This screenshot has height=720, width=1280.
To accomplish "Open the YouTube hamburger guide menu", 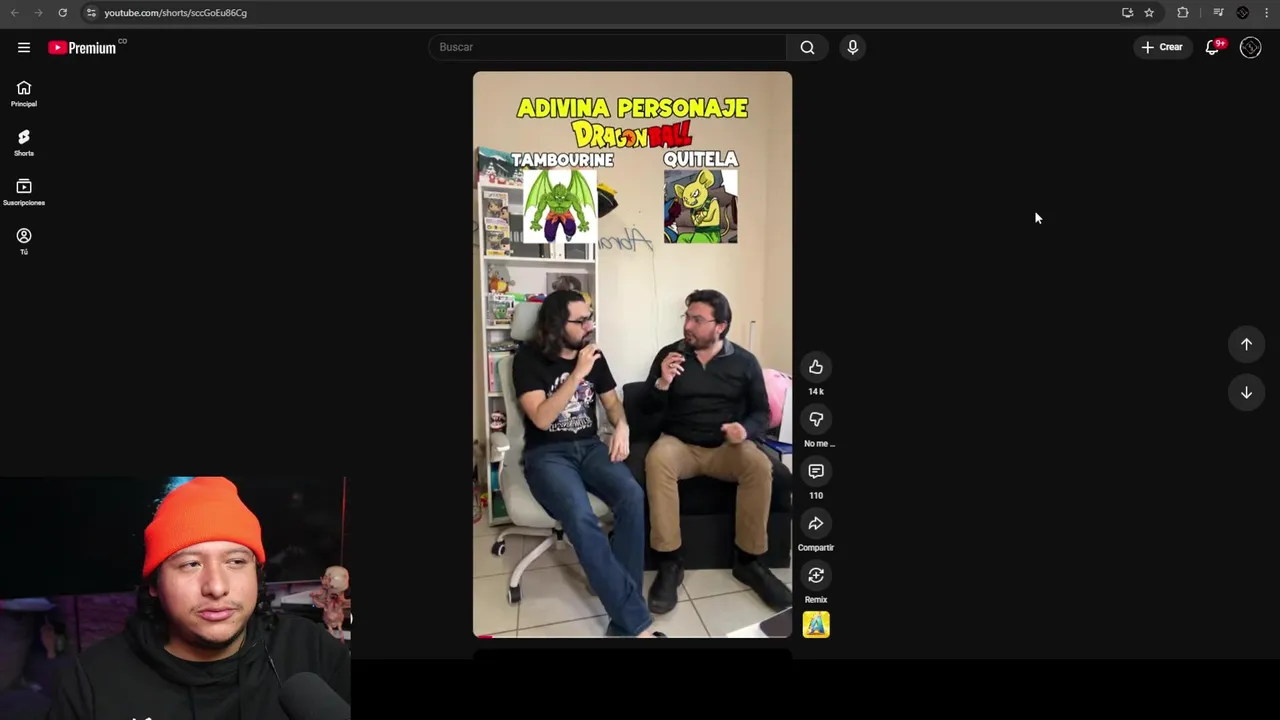I will coord(24,47).
